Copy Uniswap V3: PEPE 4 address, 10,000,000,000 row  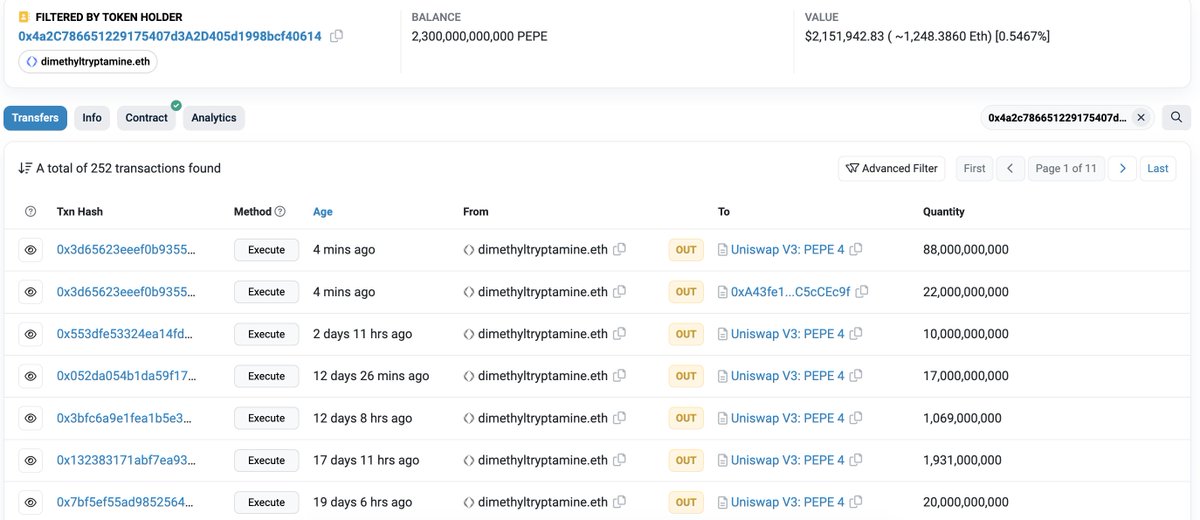pos(856,334)
